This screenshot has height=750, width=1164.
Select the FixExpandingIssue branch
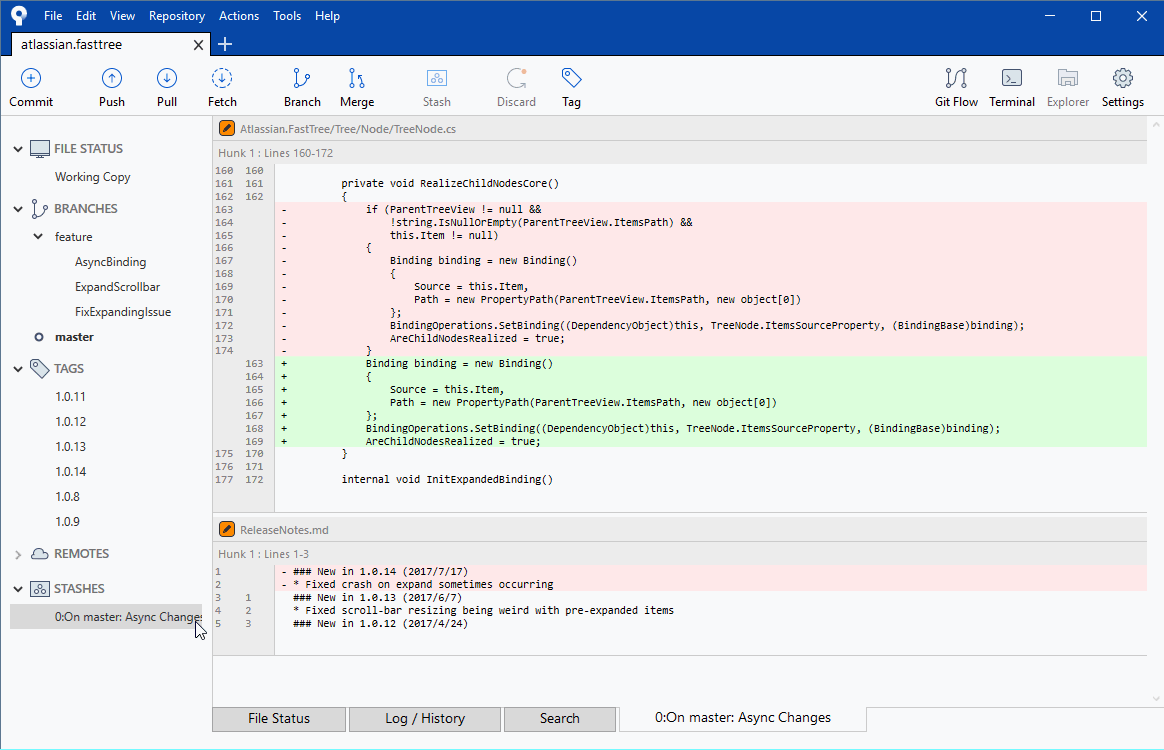[123, 312]
